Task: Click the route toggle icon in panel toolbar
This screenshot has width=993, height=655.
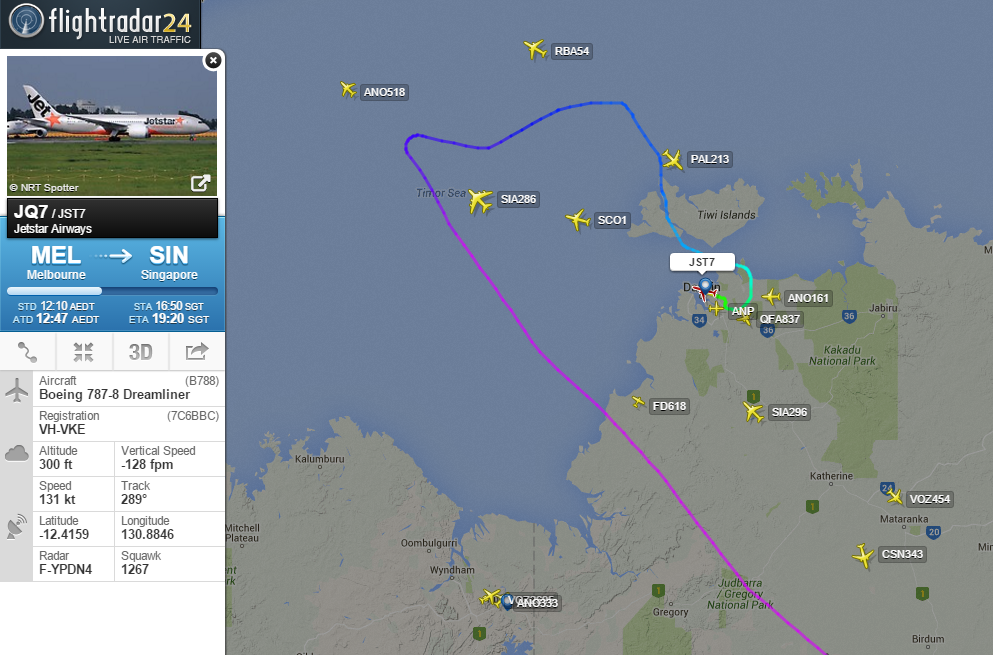Action: [27, 352]
